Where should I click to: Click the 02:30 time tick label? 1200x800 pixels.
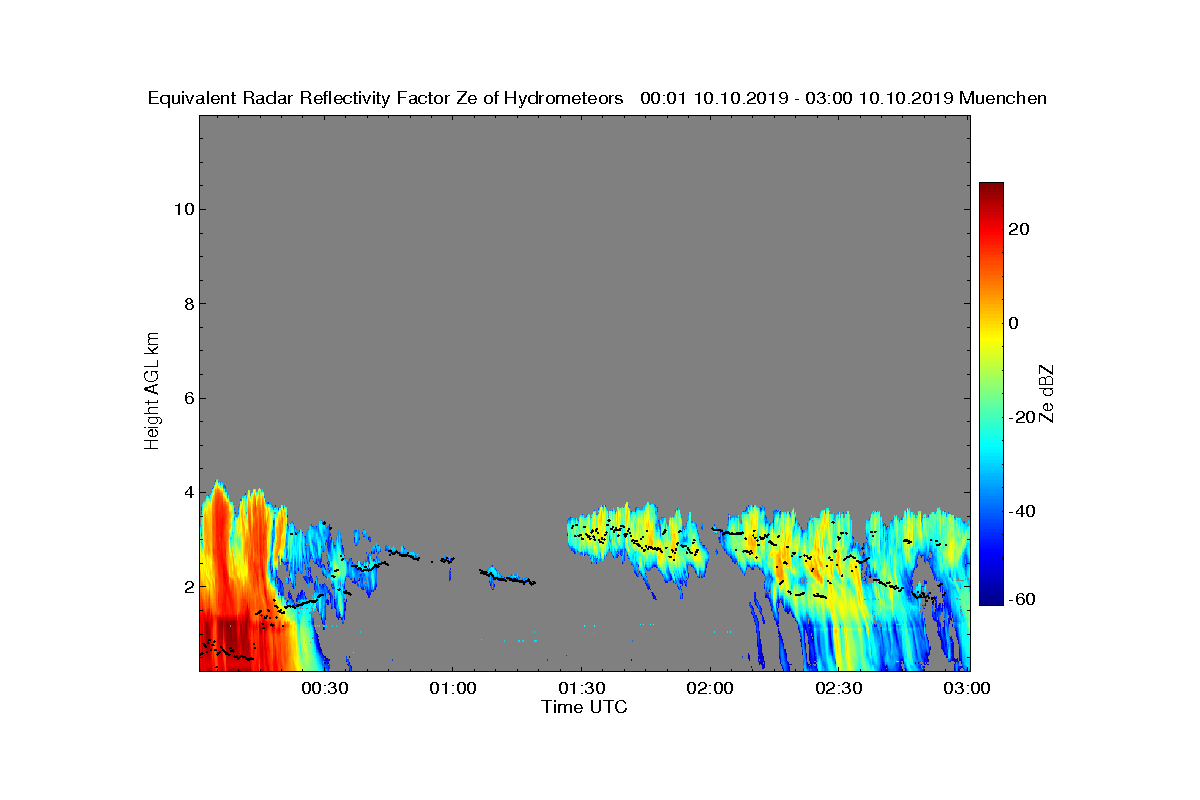pyautogui.click(x=839, y=688)
